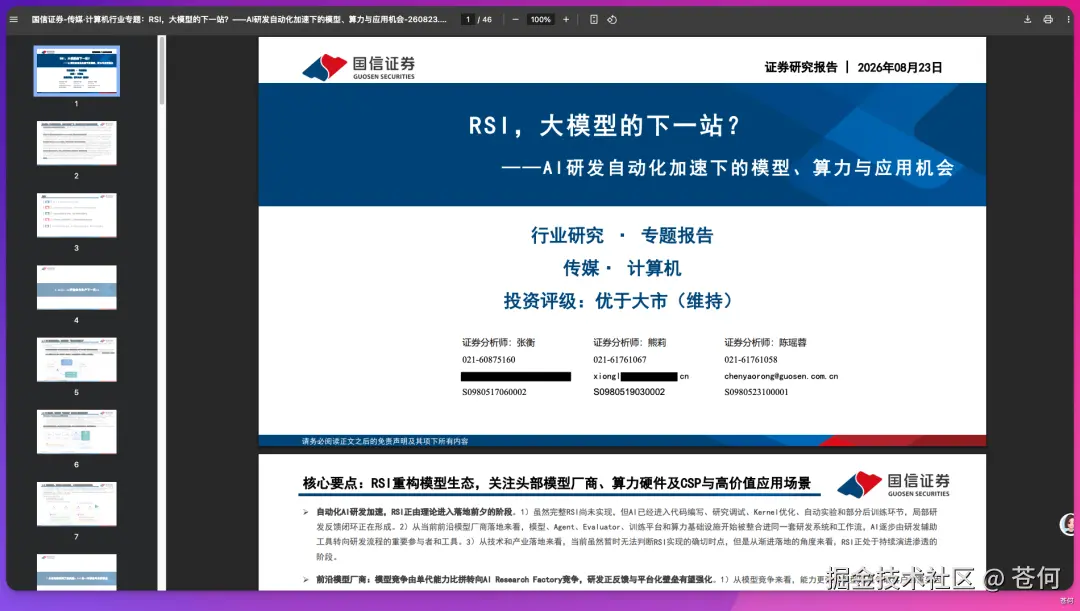
Task: Click the floating avatar at right edge
Action: pos(1069,524)
